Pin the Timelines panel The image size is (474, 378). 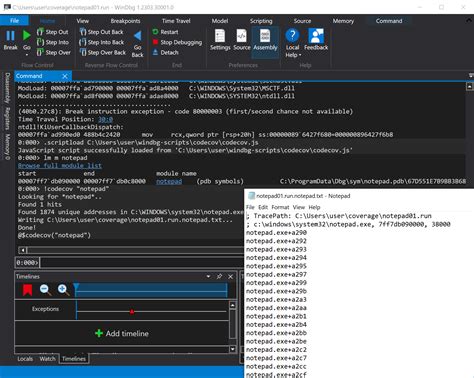point(219,276)
